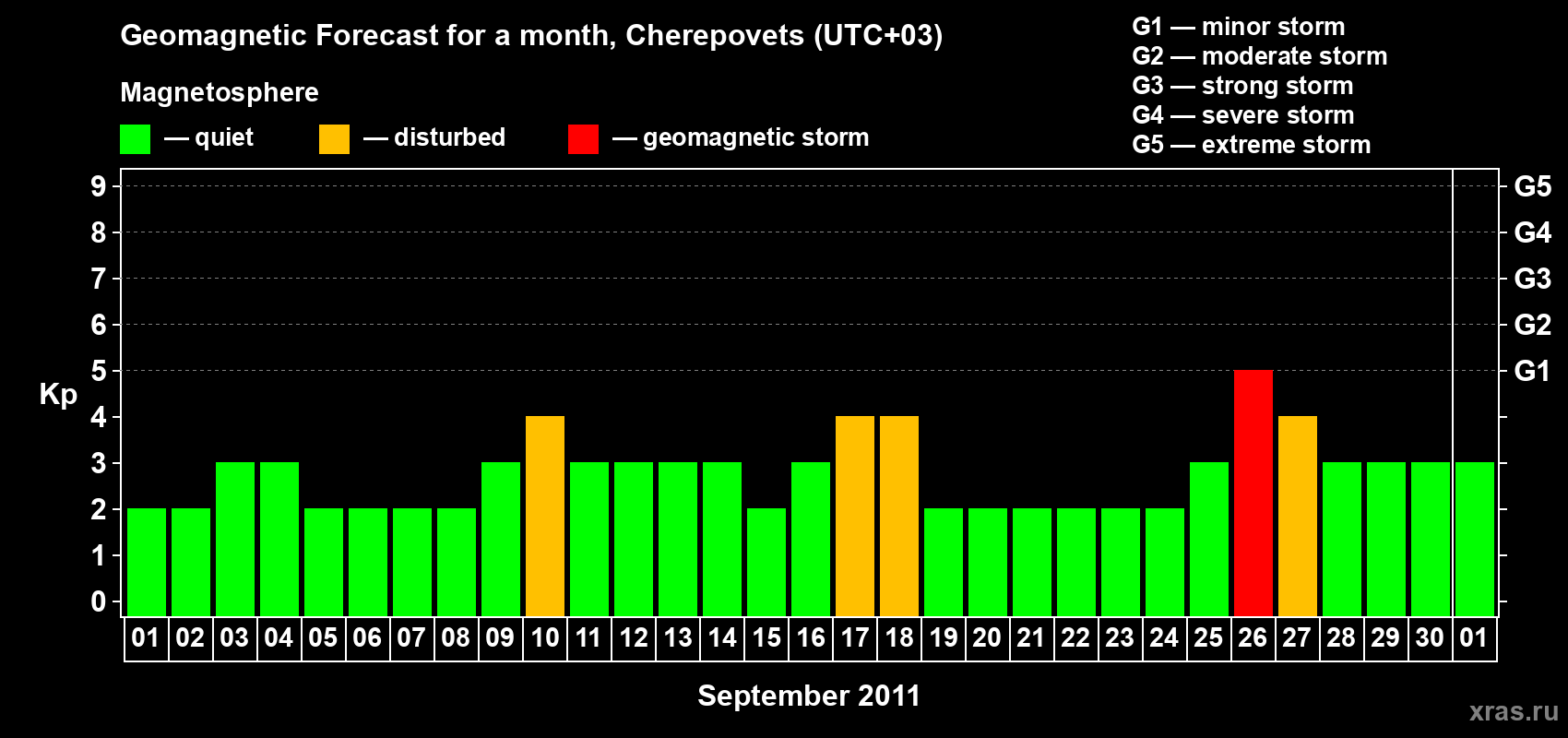This screenshot has height=738, width=1568.
Task: Click the 'G4 — severe storm' legend line
Action: coord(1242,115)
